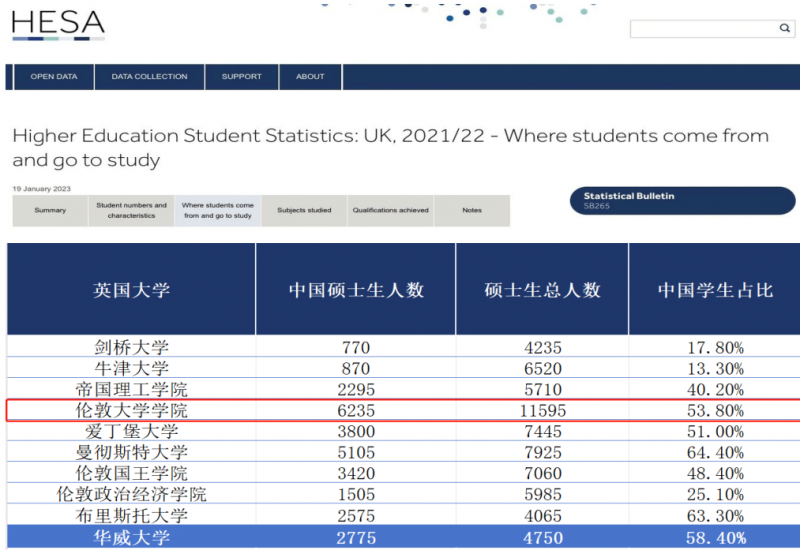
Task: Select the 伦敦大学学院 highlighted row
Action: coord(400,411)
